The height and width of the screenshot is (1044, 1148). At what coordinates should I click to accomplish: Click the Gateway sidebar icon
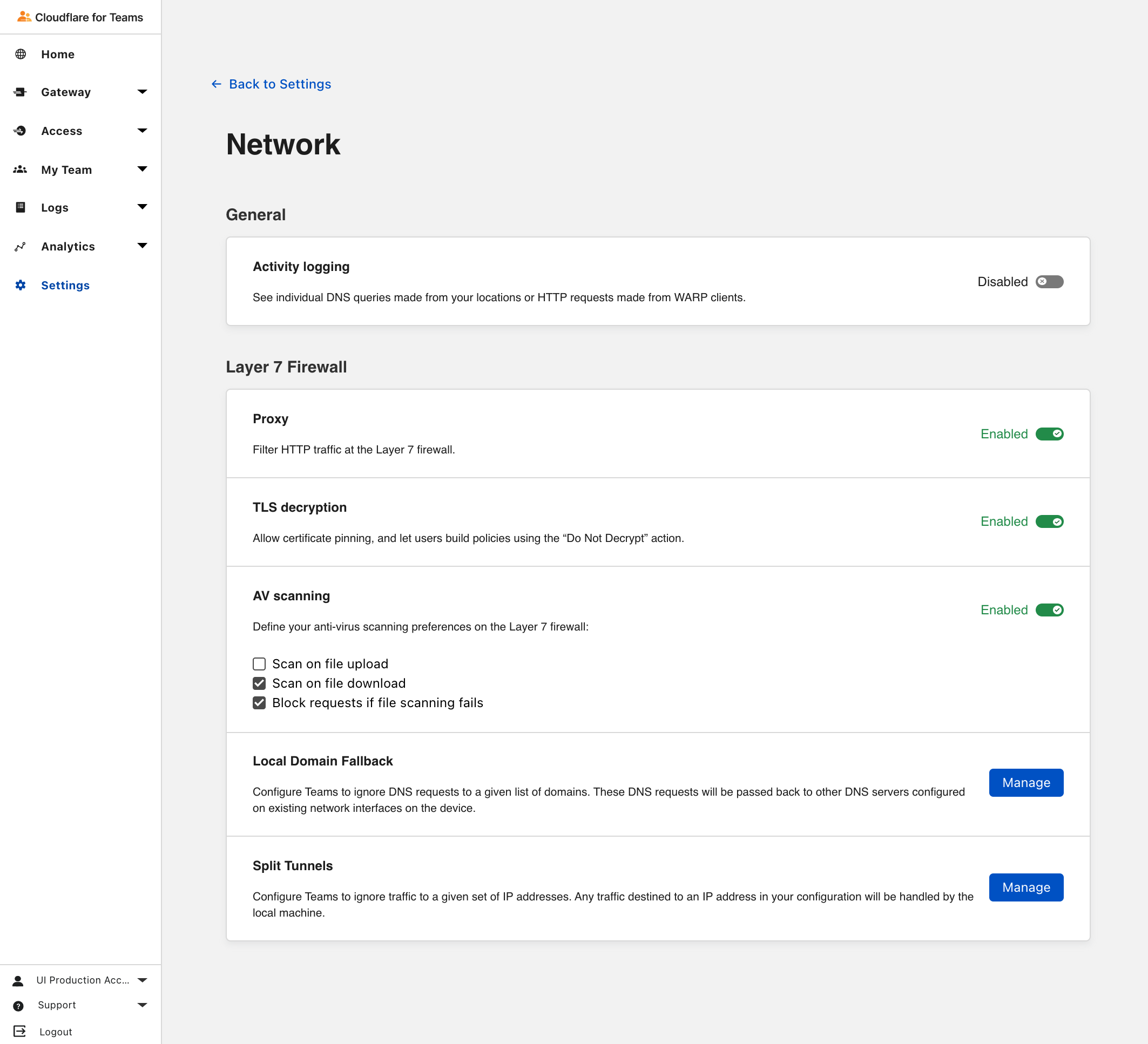coord(21,92)
